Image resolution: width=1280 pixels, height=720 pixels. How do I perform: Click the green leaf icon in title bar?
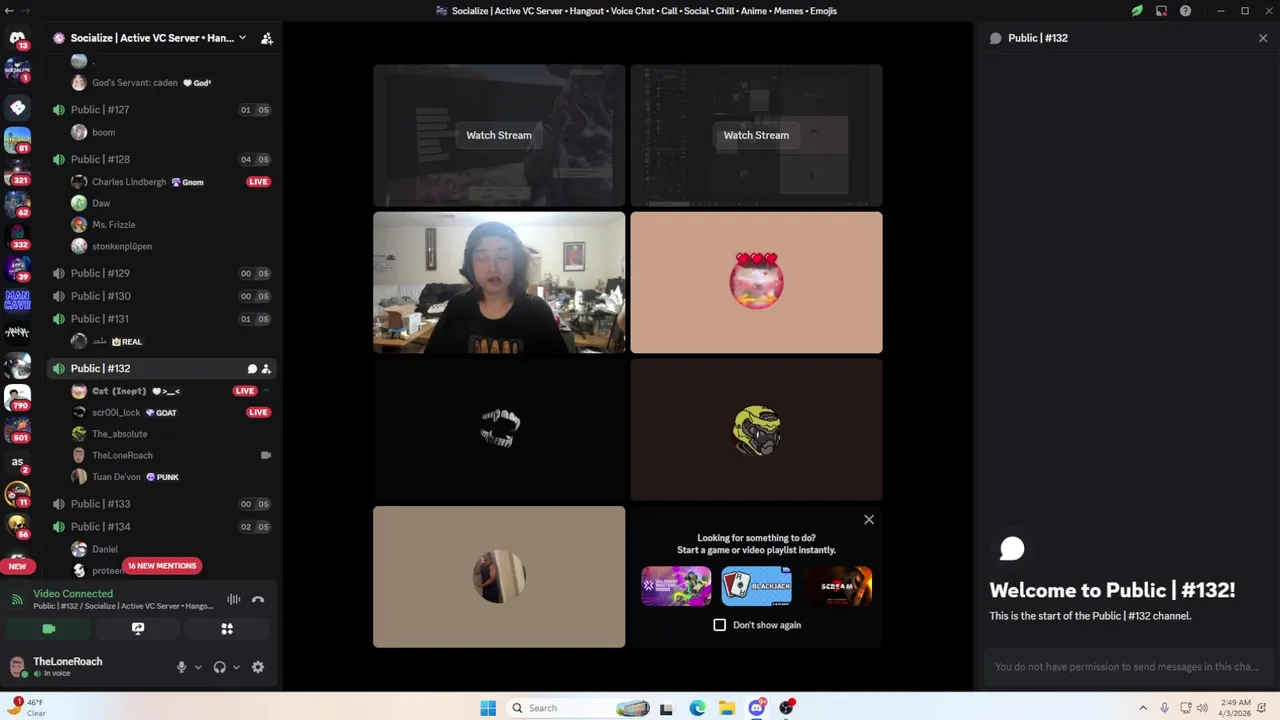point(1137,11)
